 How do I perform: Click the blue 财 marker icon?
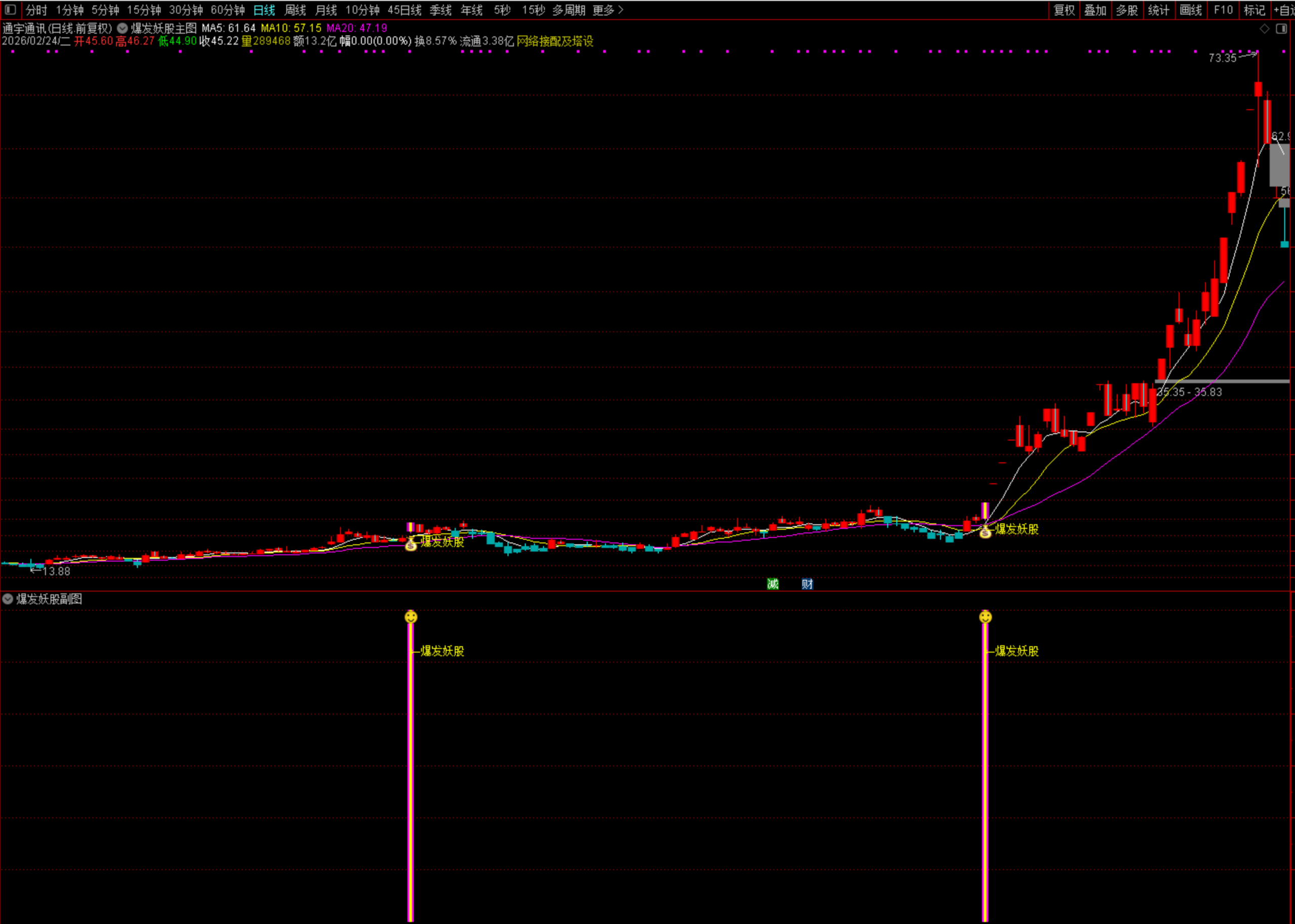pos(807,584)
